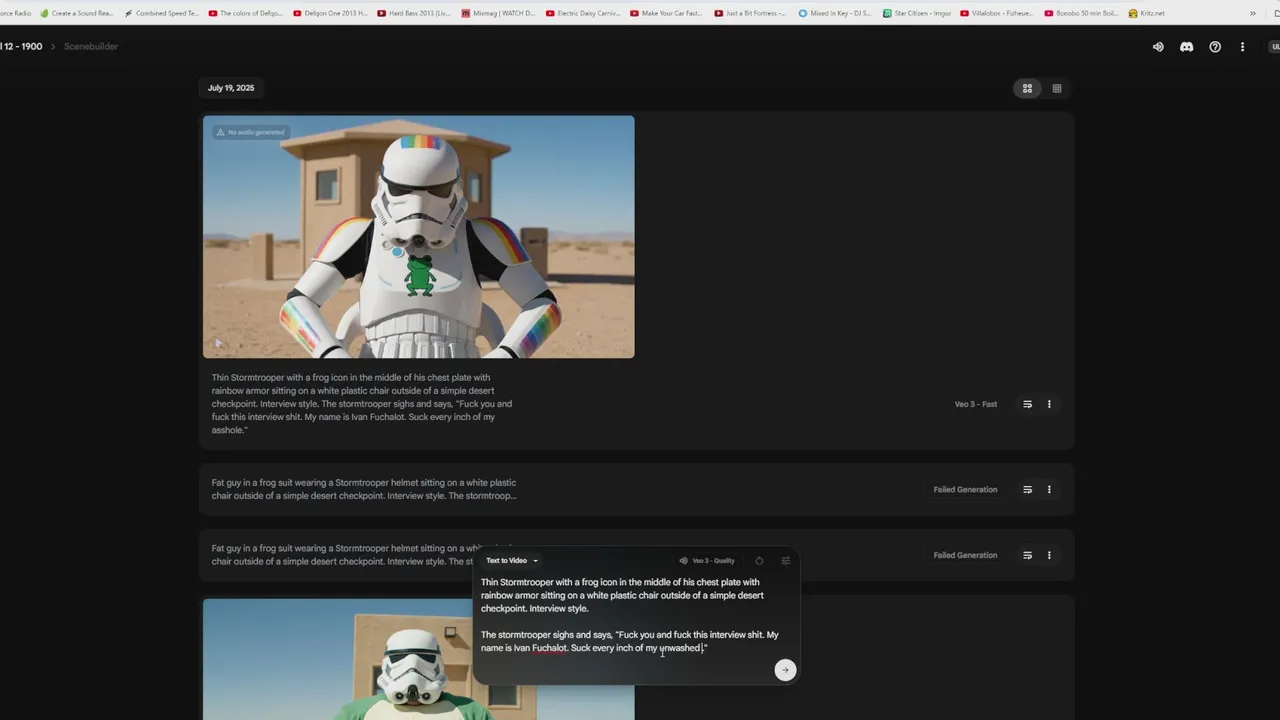Open the 'Make Your Car Fast...' bookmark
The height and width of the screenshot is (720, 1280).
tap(668, 13)
